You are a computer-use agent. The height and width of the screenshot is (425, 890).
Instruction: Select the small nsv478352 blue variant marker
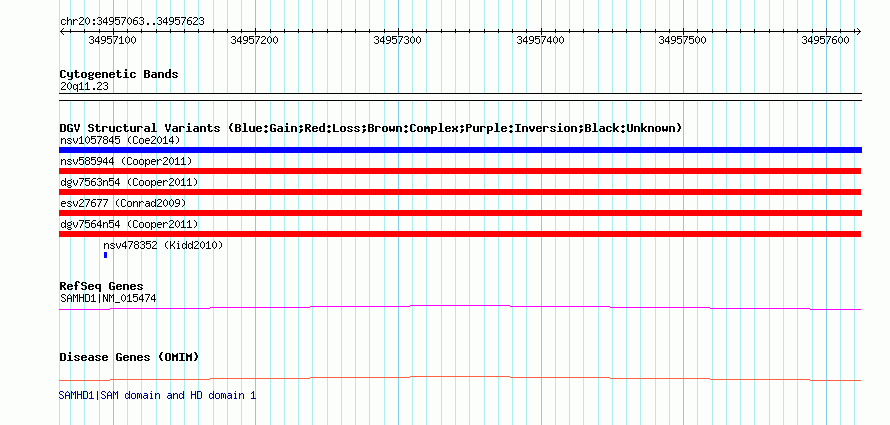click(106, 255)
